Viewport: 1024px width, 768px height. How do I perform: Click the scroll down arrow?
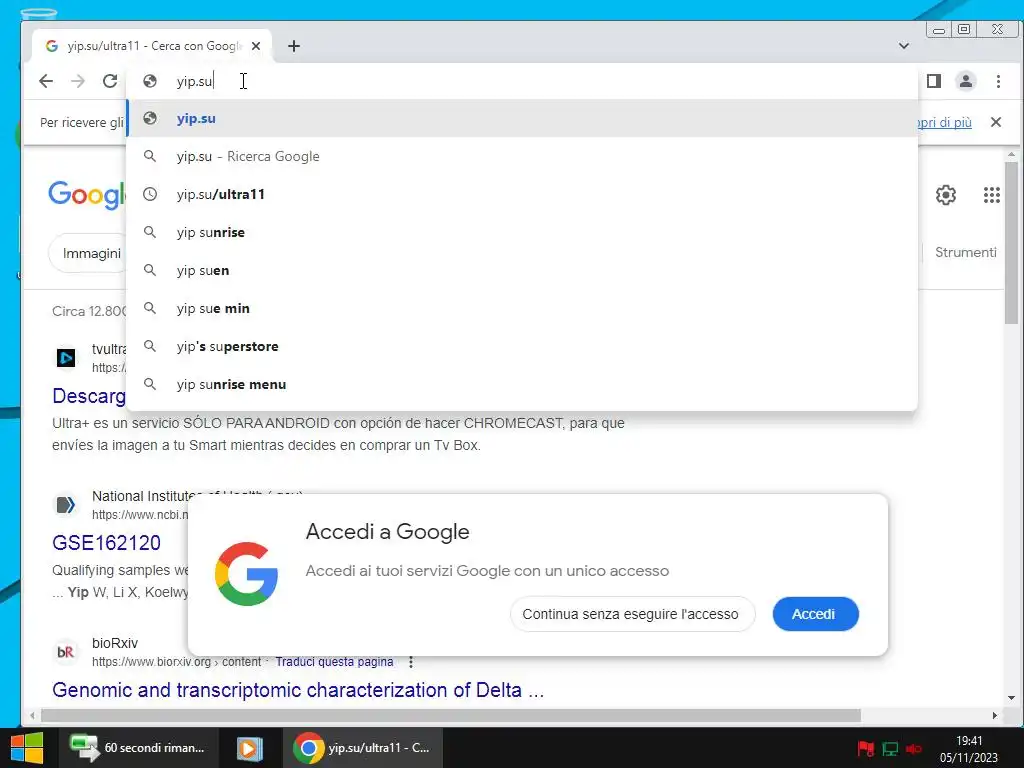(1011, 698)
